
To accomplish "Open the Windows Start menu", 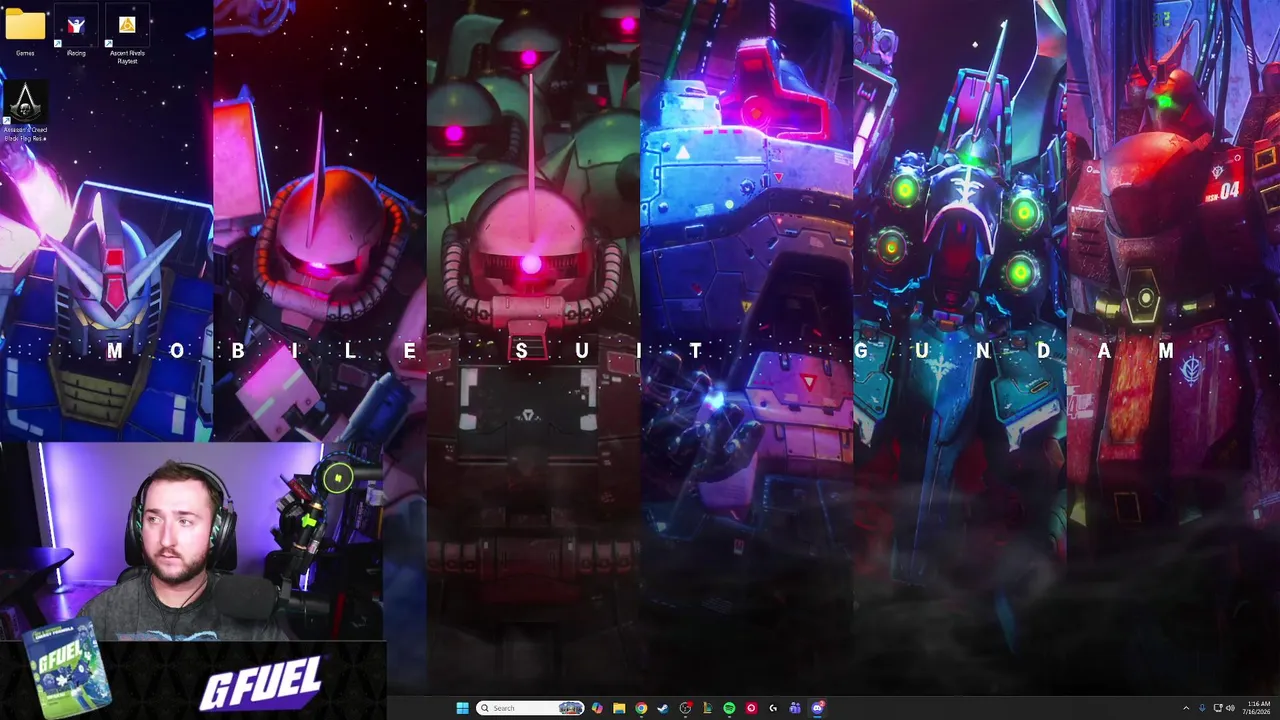I will [x=462, y=708].
